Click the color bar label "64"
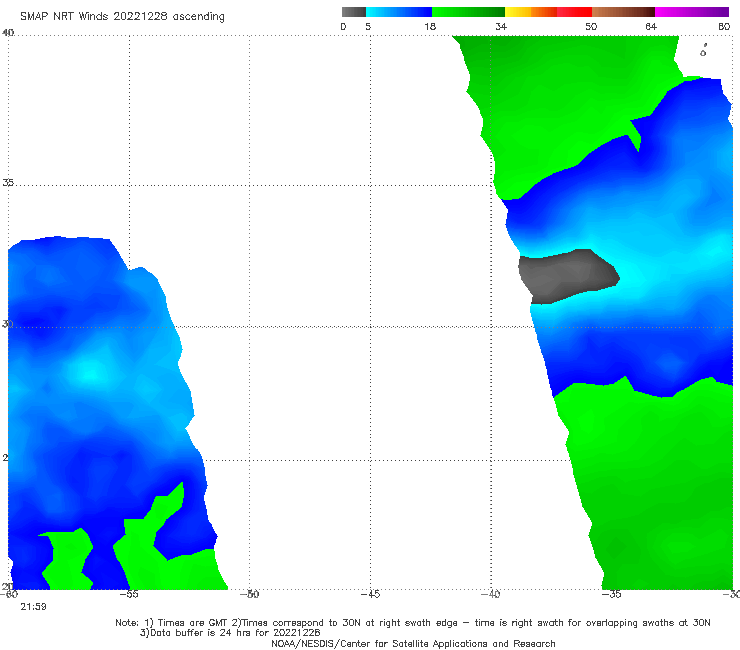740x650 pixels. [x=651, y=27]
